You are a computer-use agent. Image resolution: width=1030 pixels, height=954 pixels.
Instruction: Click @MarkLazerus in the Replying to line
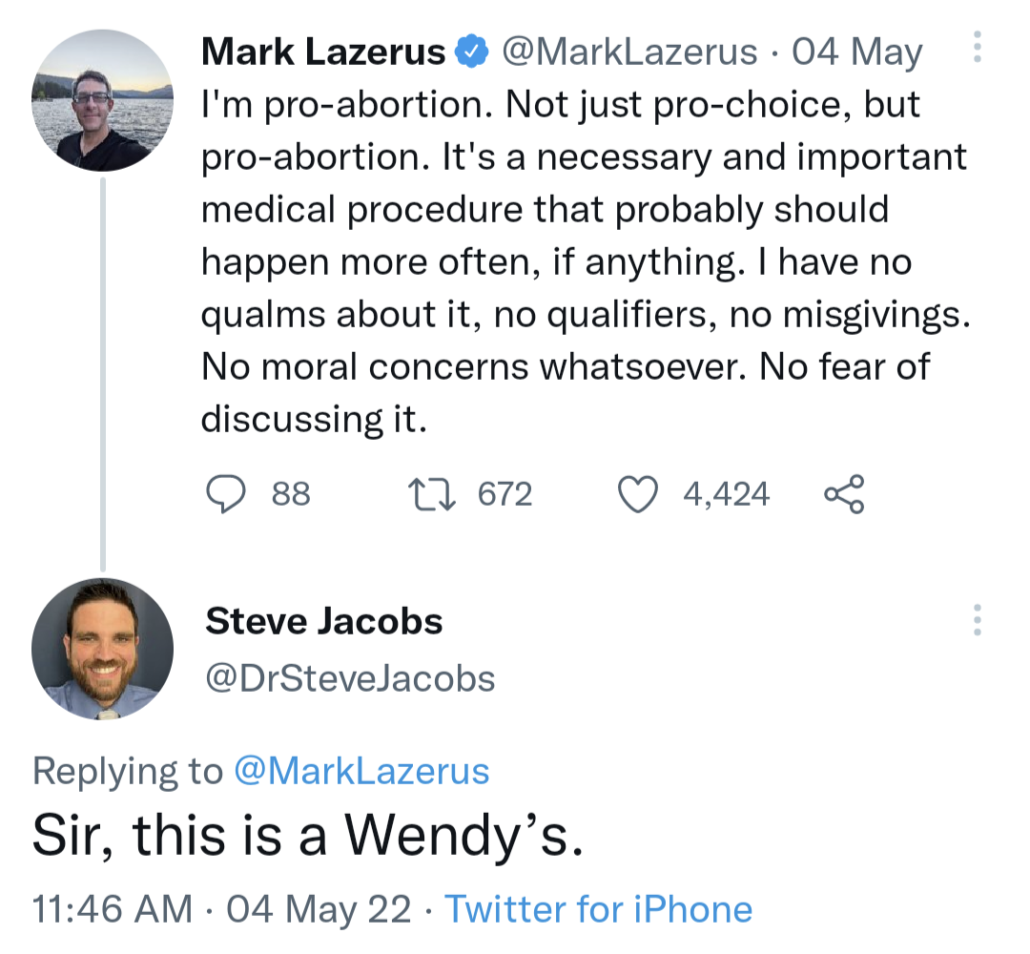(361, 771)
